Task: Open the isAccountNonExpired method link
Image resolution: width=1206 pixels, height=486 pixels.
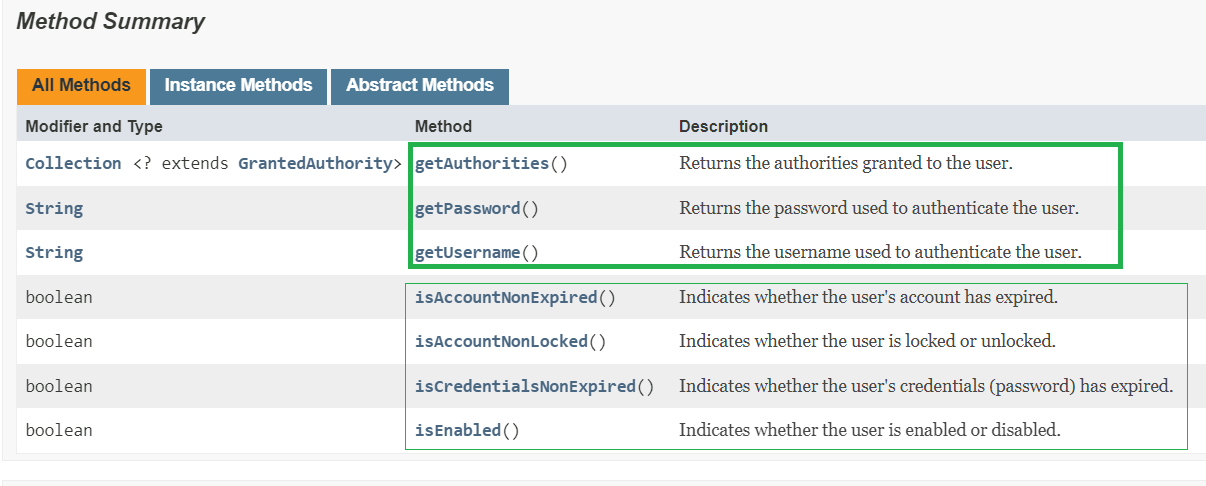Action: coord(506,297)
